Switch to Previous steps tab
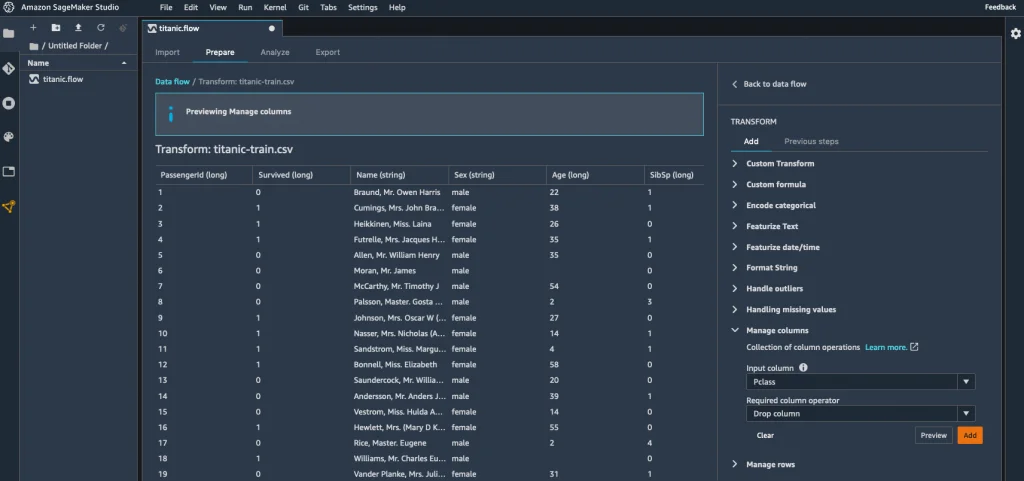Image resolution: width=1024 pixels, height=481 pixels. [x=811, y=141]
